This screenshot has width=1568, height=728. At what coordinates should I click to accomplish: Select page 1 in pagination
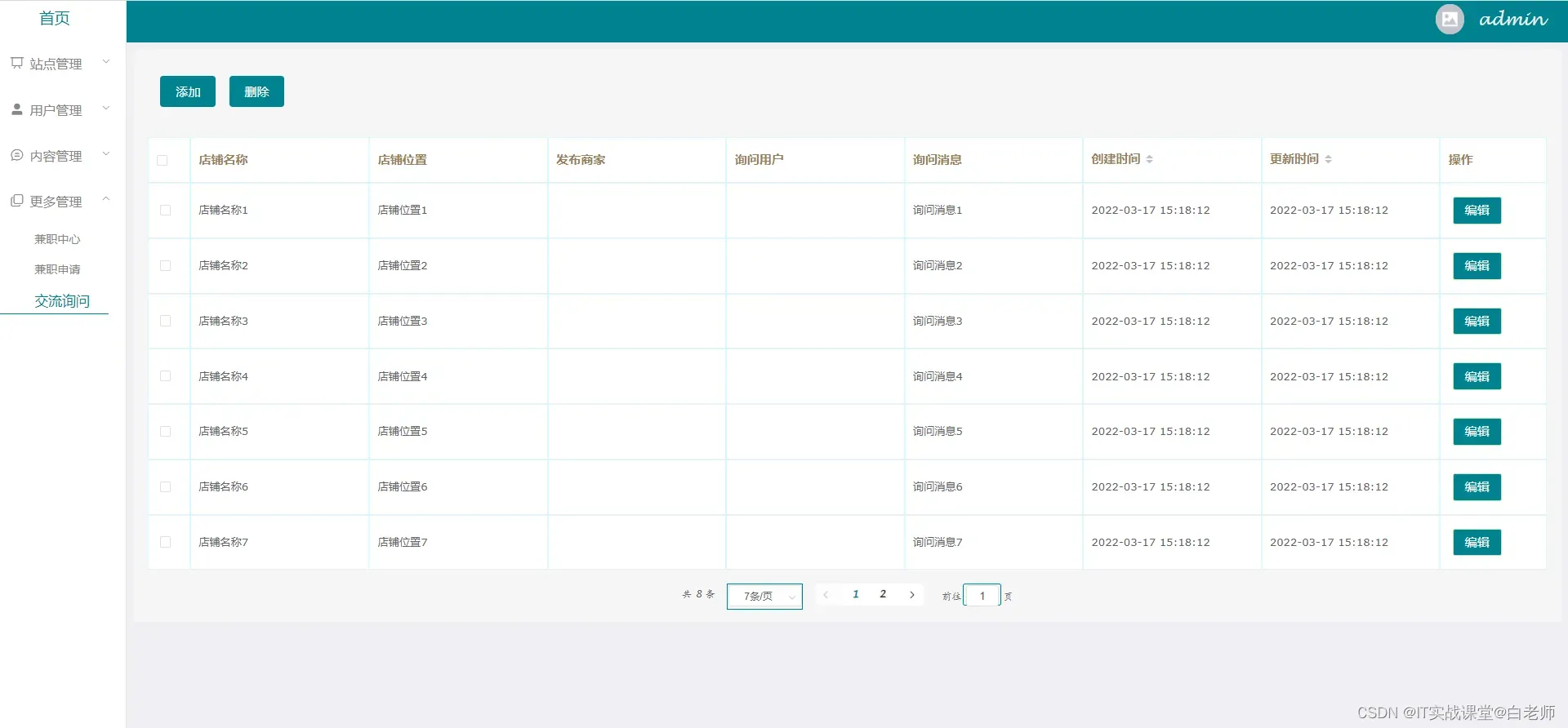855,594
